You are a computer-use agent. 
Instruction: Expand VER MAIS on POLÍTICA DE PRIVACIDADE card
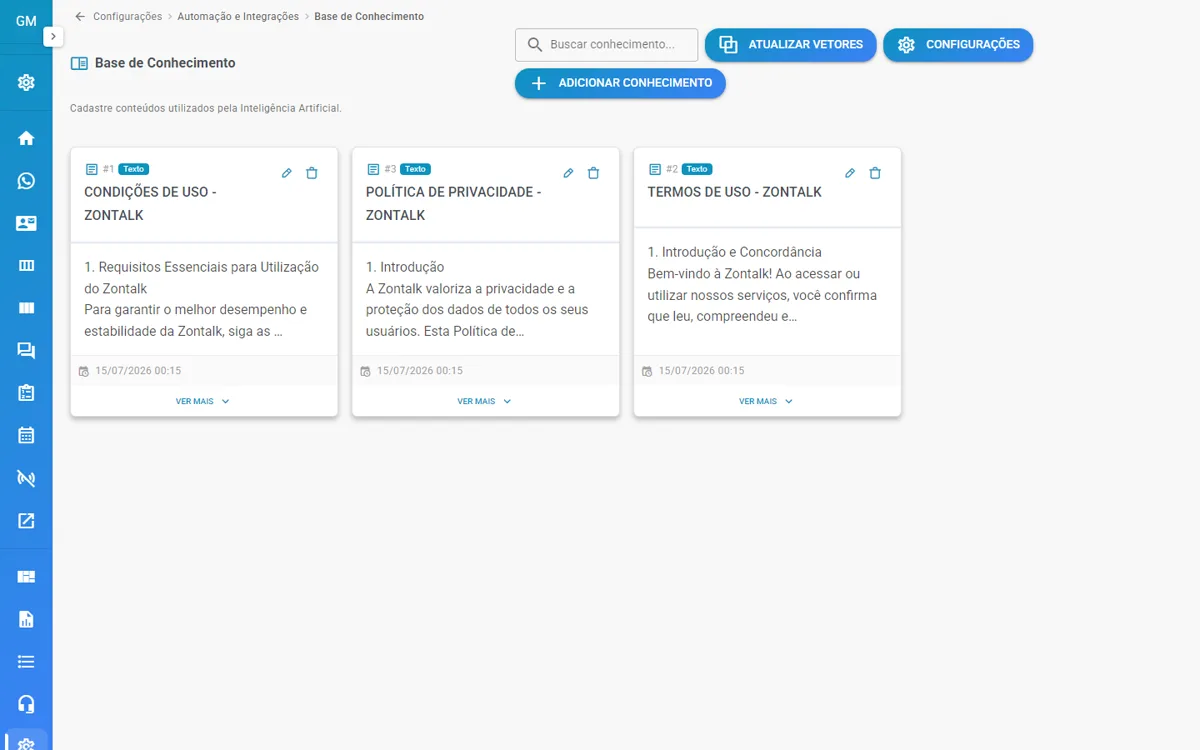tap(485, 401)
